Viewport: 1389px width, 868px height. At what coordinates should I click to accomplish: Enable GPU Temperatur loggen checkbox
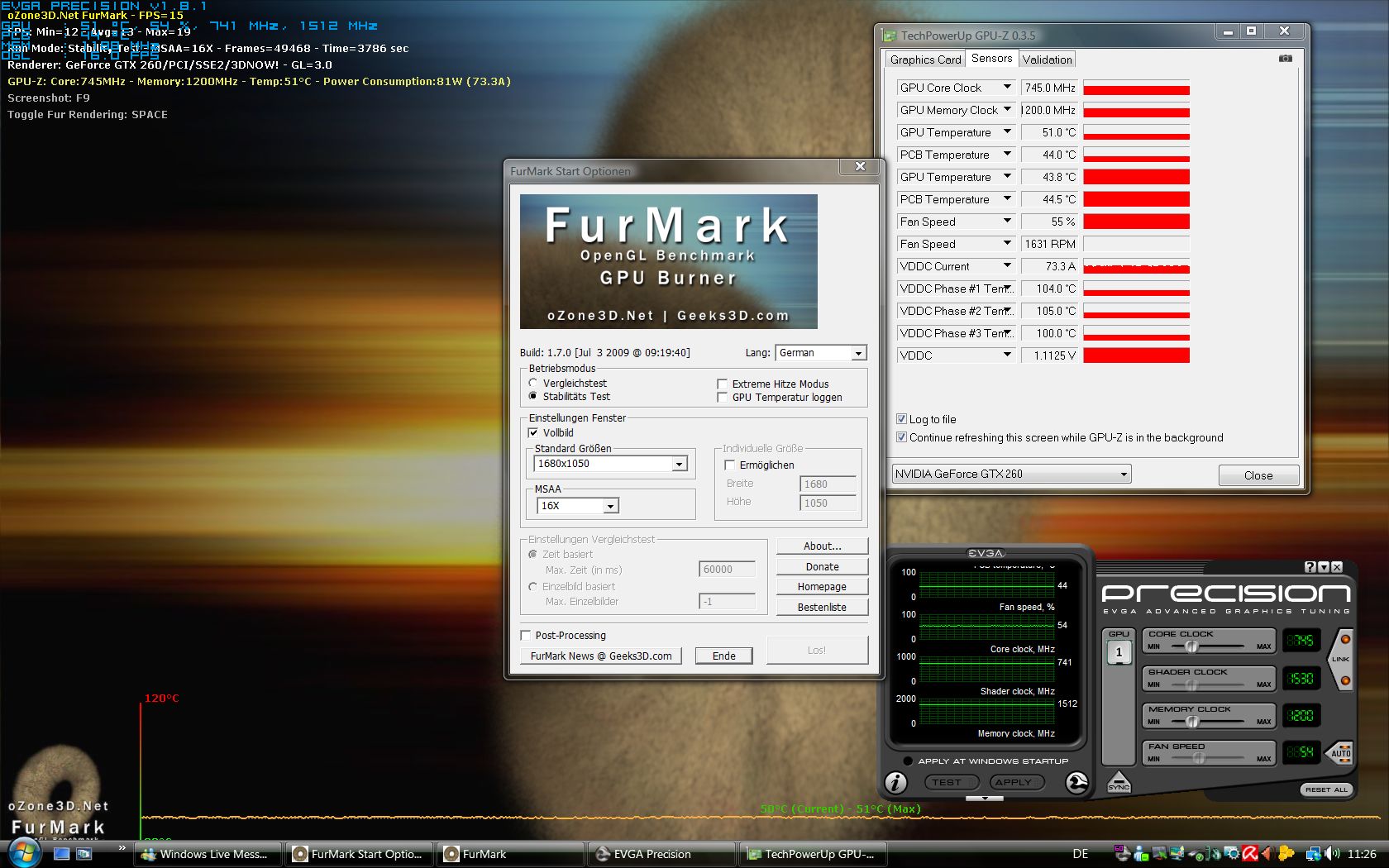click(x=722, y=397)
